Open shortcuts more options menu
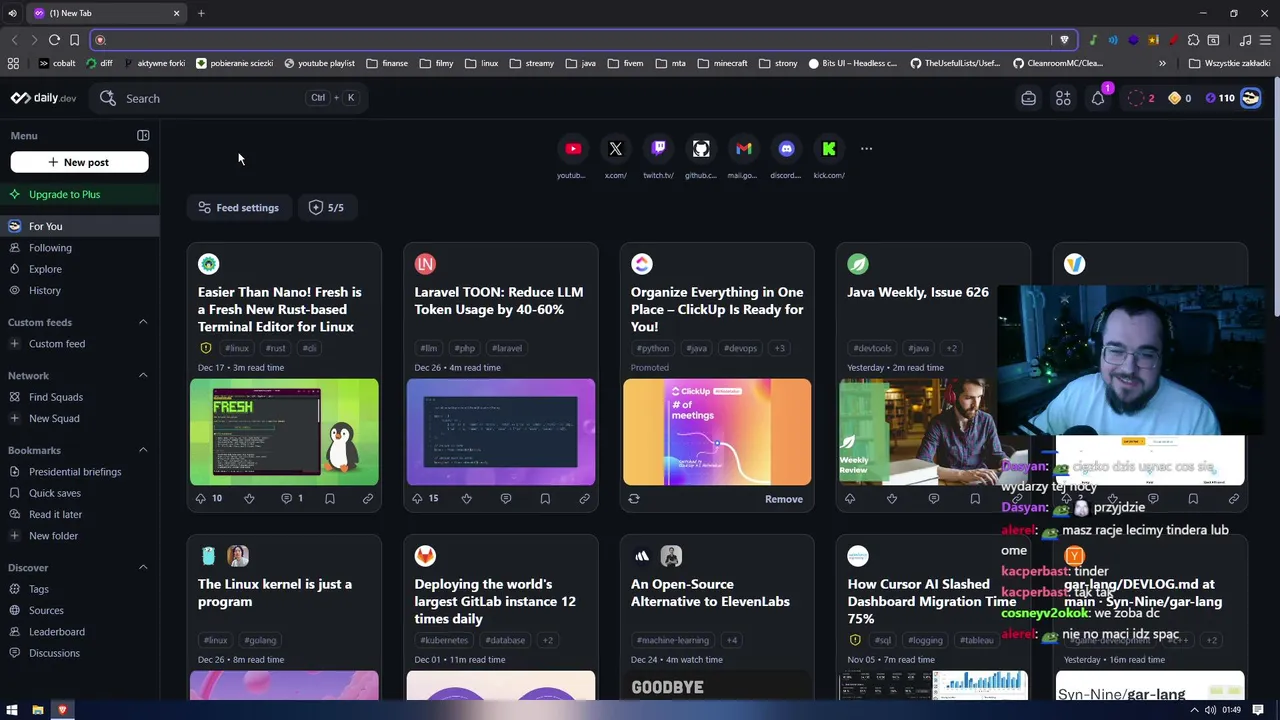This screenshot has height=720, width=1280. point(866,149)
